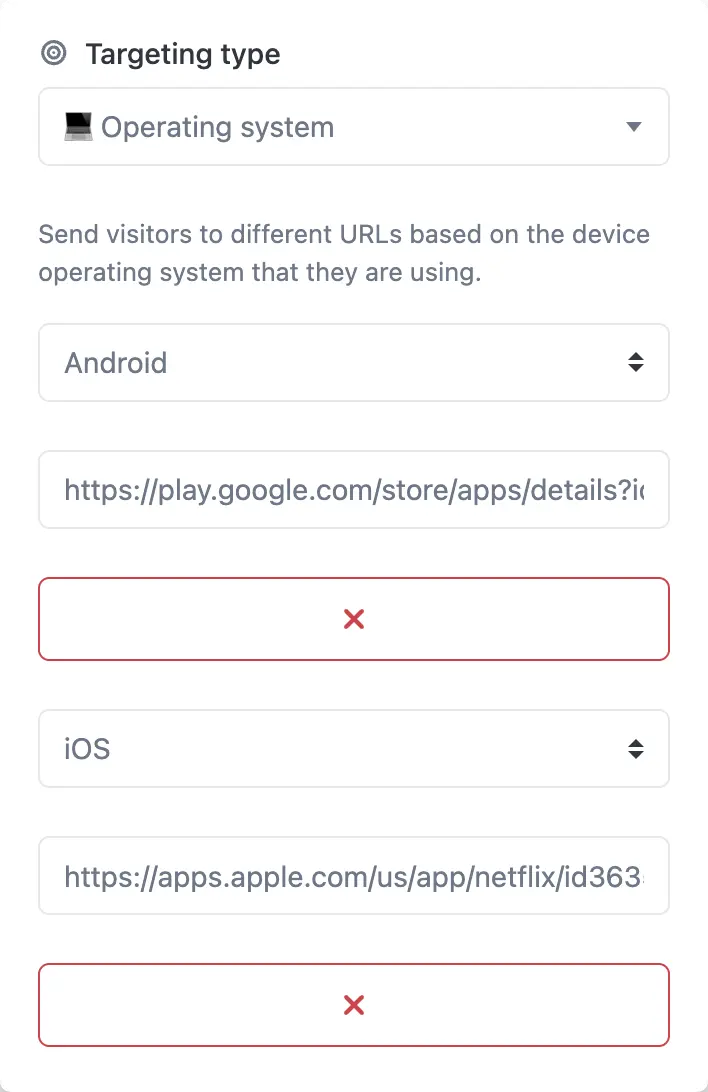The image size is (708, 1092).
Task: Click the red X icon under Google Play URL
Action: pyautogui.click(x=354, y=618)
